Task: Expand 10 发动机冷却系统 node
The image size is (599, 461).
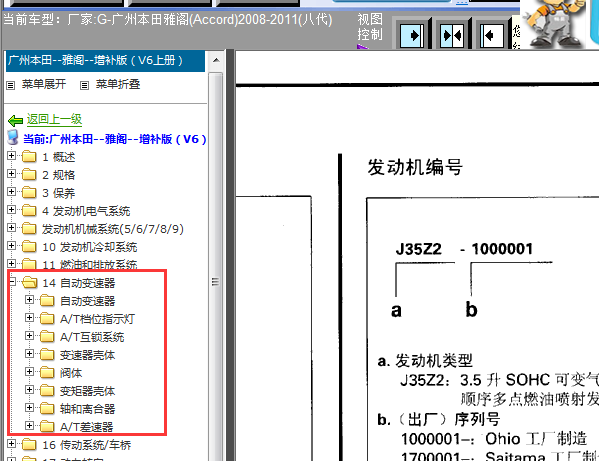Action: pyautogui.click(x=11, y=246)
